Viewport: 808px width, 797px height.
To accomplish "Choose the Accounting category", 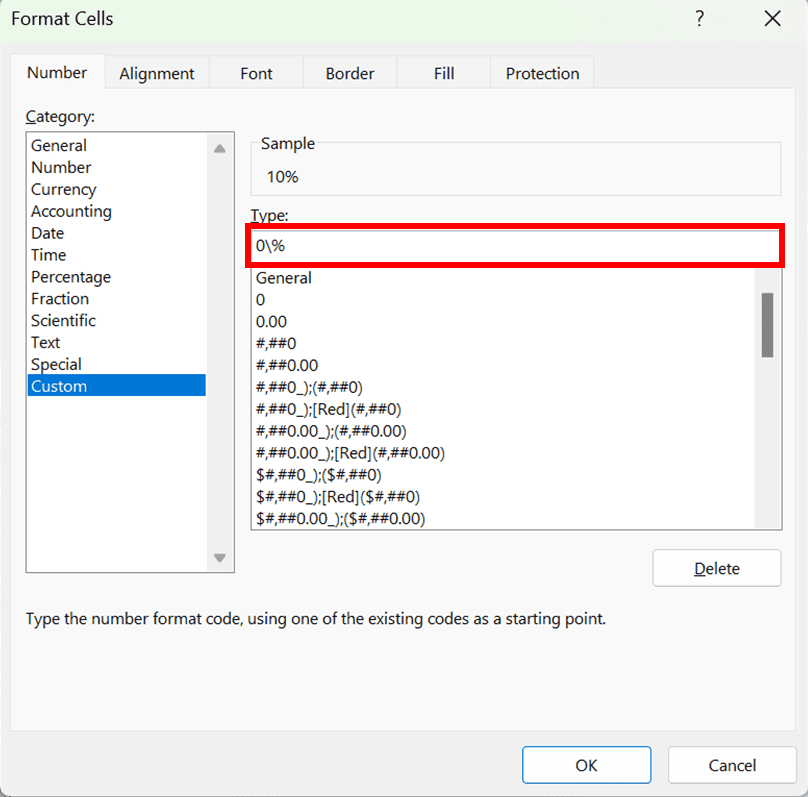I will [x=117, y=211].
